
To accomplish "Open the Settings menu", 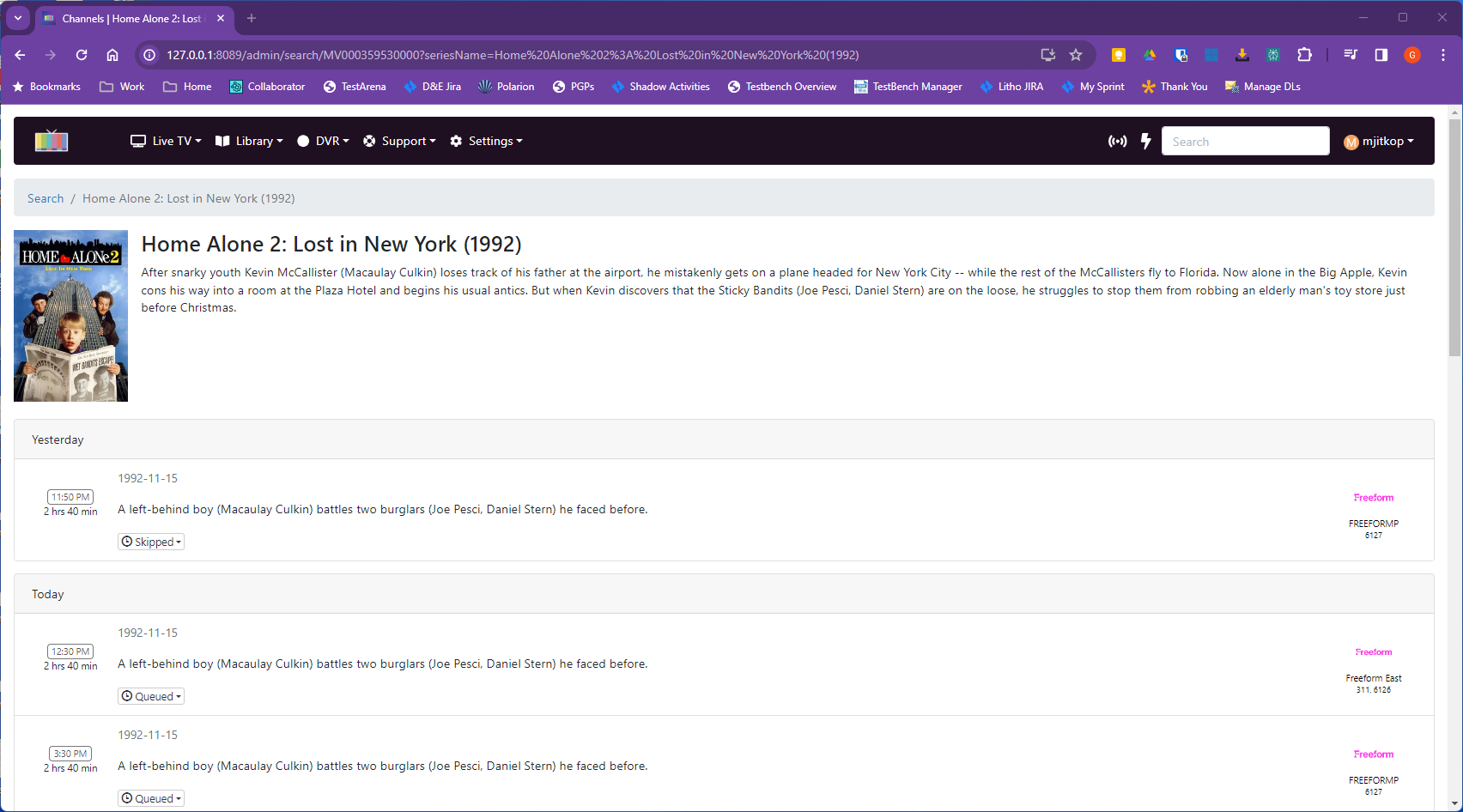I will coord(486,141).
